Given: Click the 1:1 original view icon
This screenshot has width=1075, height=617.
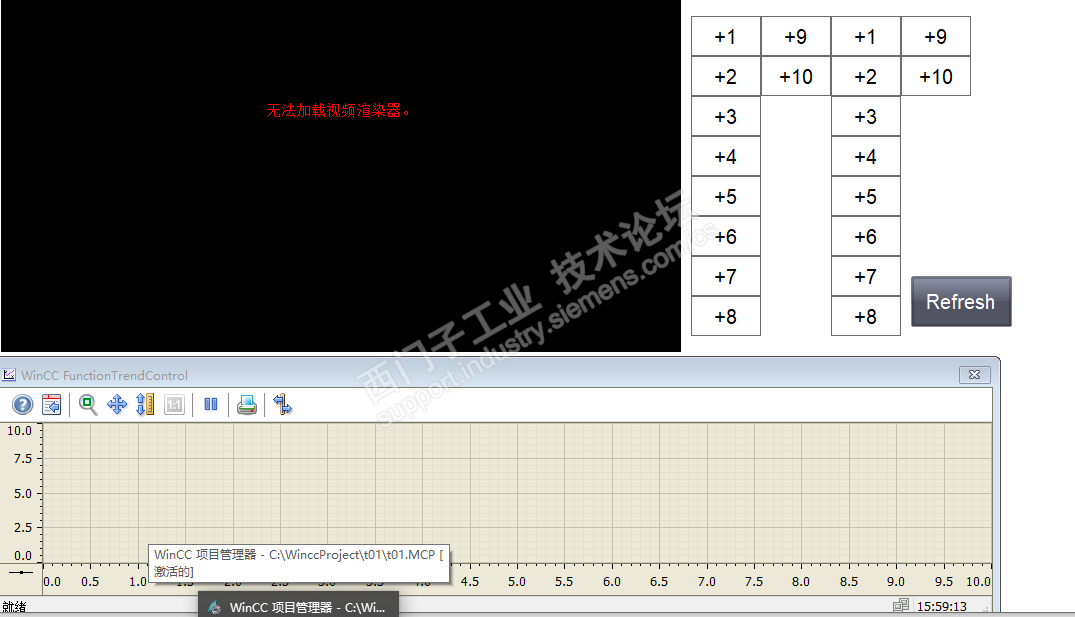Looking at the screenshot, I should click(x=174, y=404).
